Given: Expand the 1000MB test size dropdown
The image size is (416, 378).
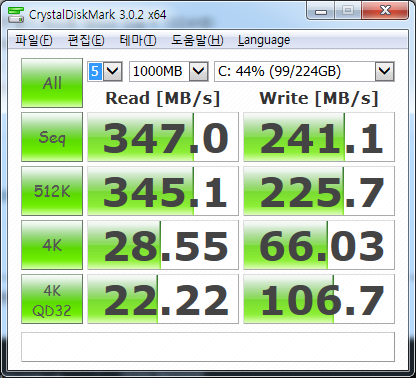Looking at the screenshot, I should (x=199, y=71).
